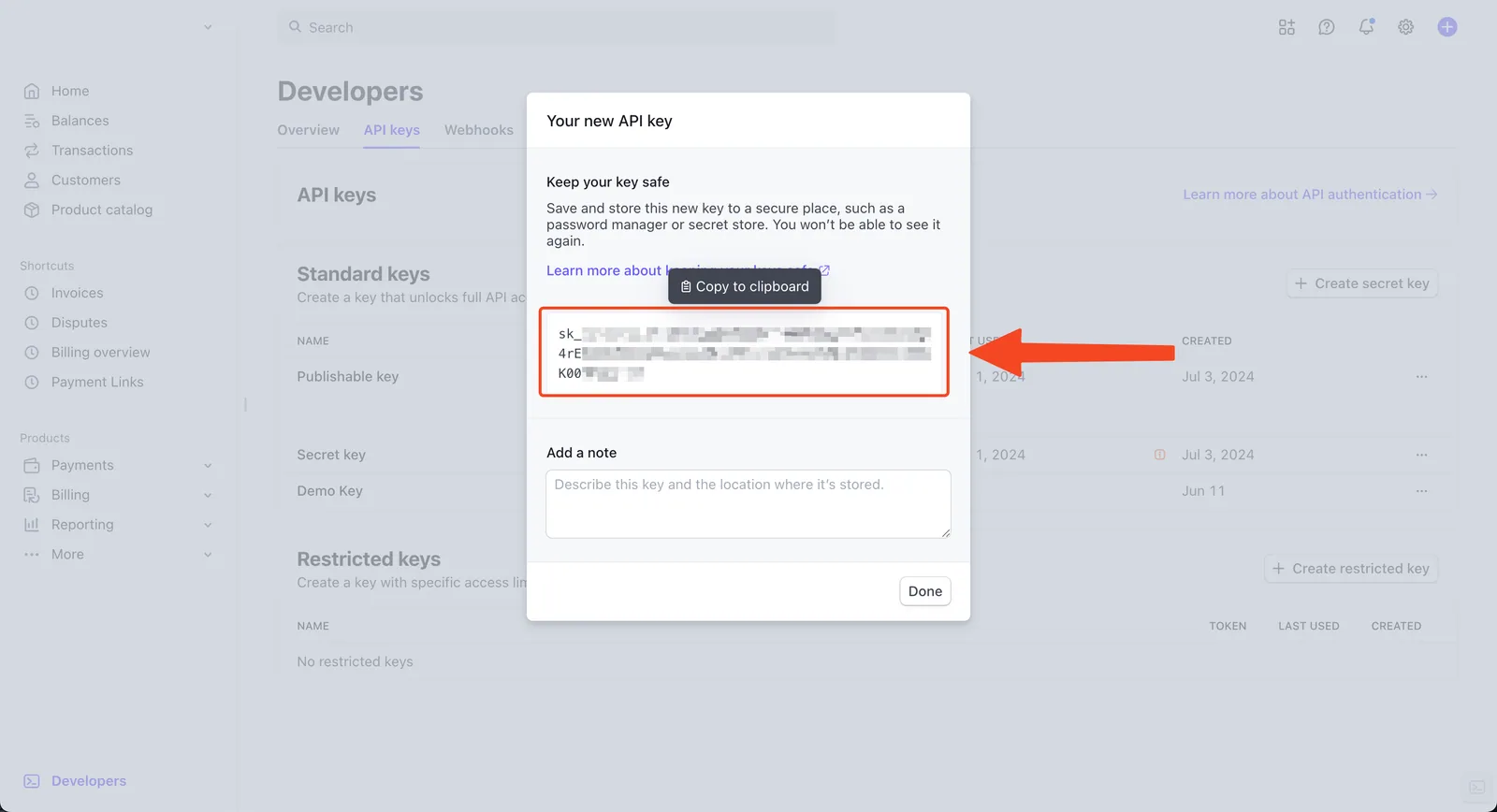Select the API keys tab
The height and width of the screenshot is (812, 1497).
(392, 130)
